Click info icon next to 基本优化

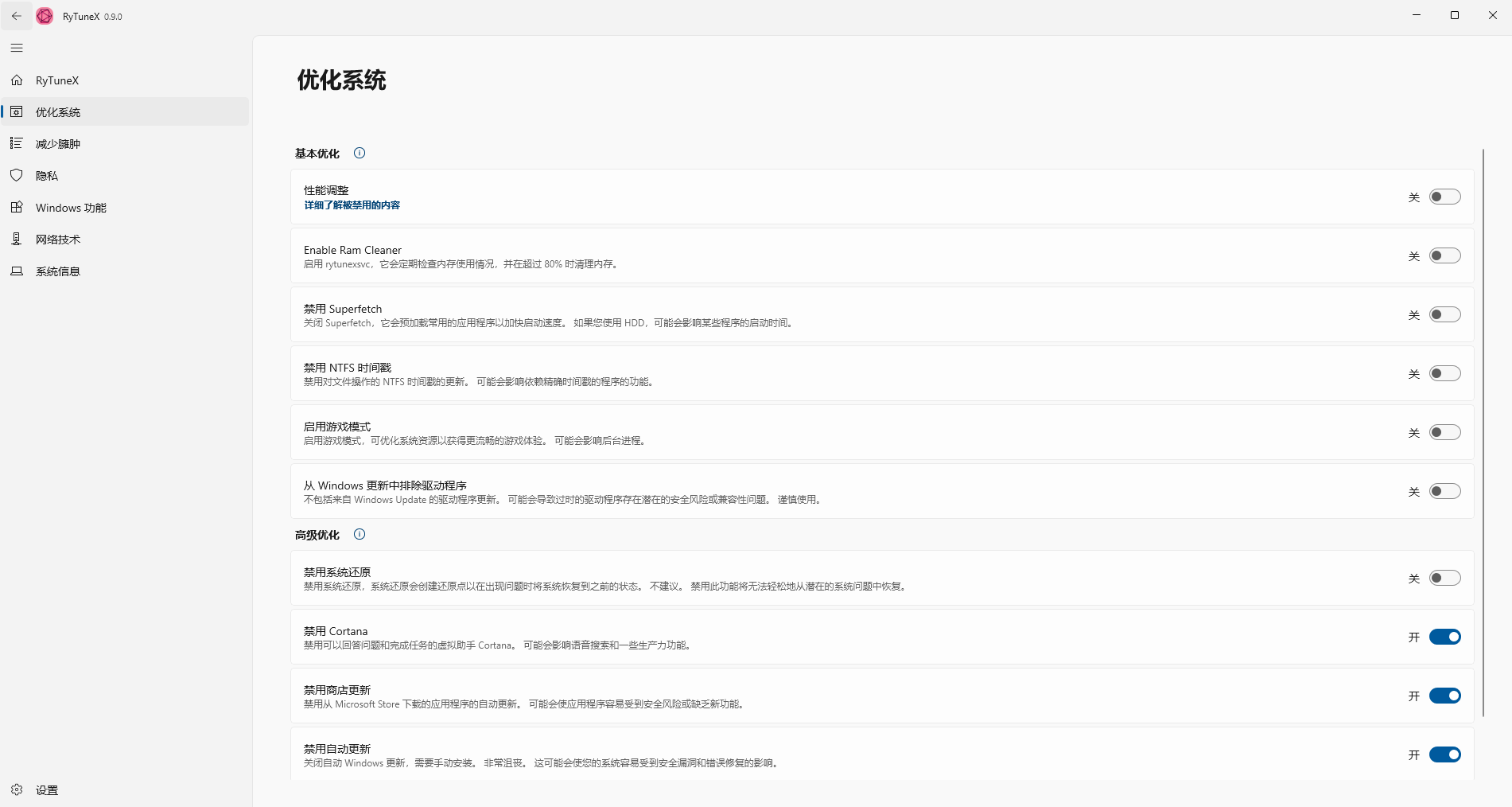360,153
